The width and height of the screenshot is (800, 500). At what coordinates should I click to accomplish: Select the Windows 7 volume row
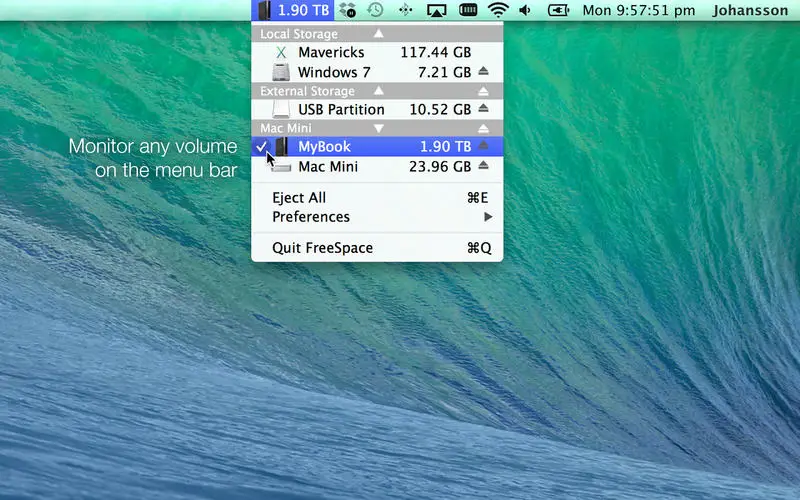coord(377,72)
